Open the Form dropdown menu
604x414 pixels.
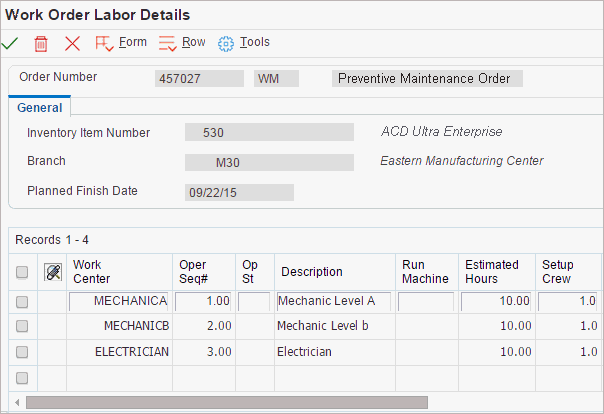(x=132, y=42)
